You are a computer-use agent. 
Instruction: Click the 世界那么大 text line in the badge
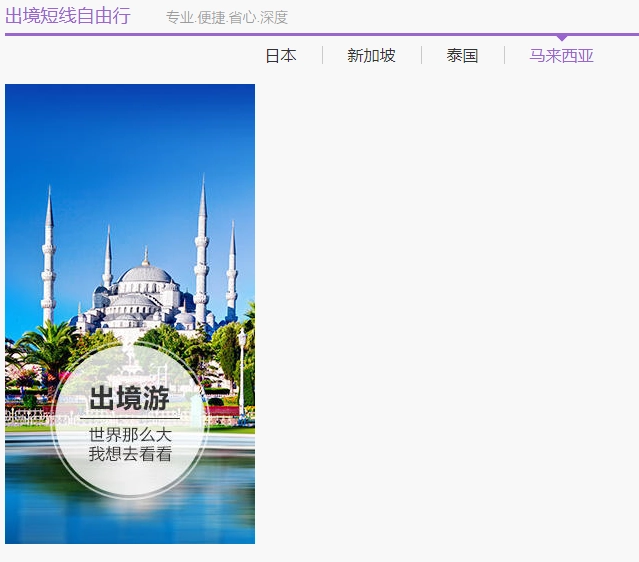[x=130, y=435]
